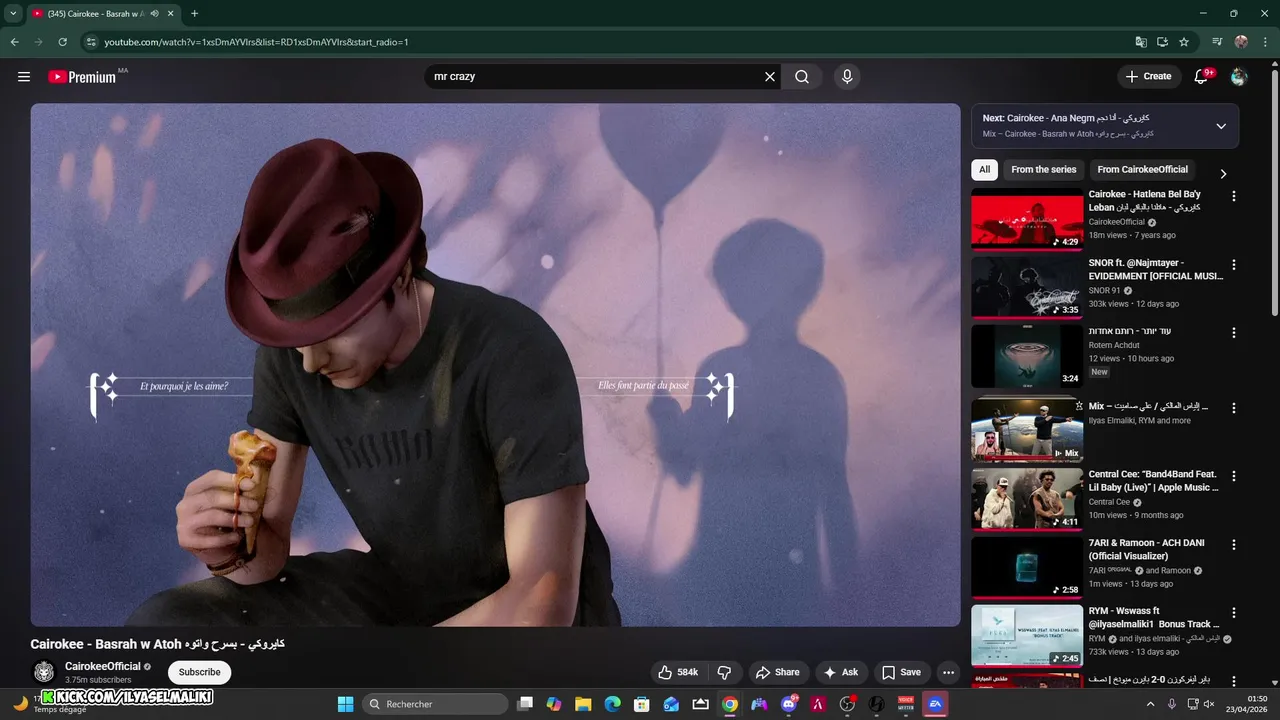This screenshot has height=720, width=1280.
Task: Open Central Cee channel name
Action: click(x=1109, y=502)
